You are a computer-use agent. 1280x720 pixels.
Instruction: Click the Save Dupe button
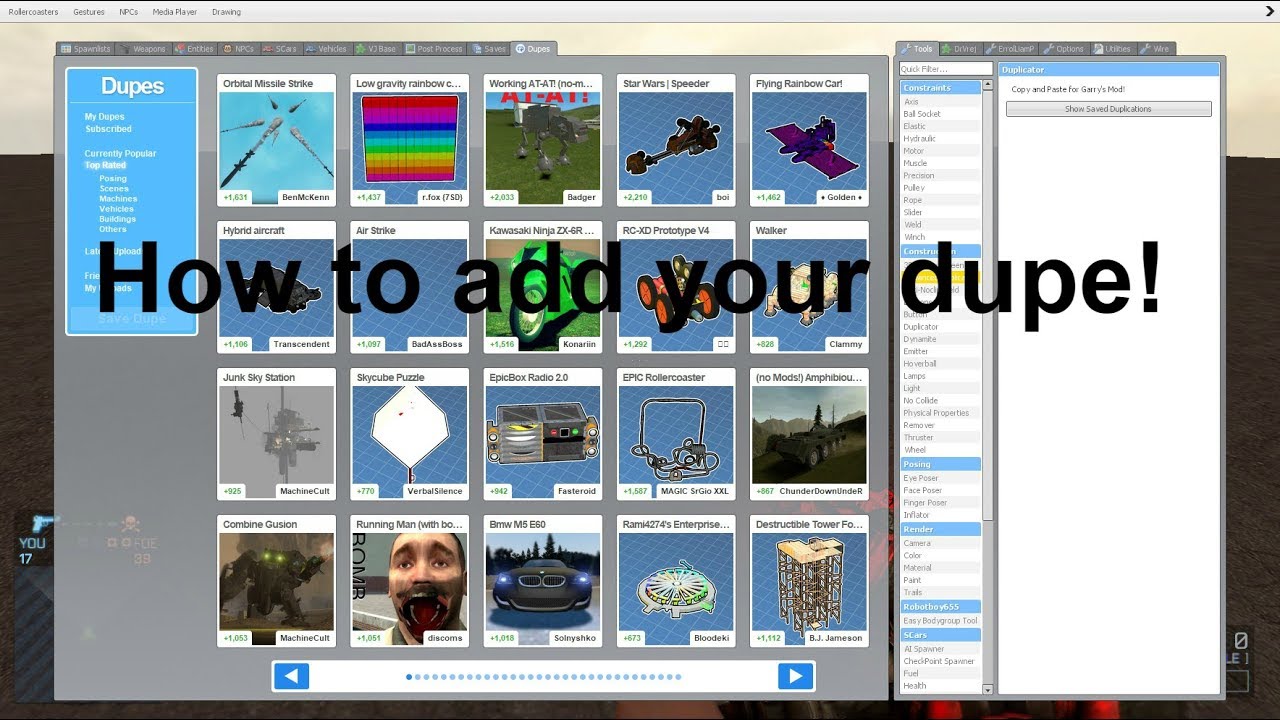(132, 318)
